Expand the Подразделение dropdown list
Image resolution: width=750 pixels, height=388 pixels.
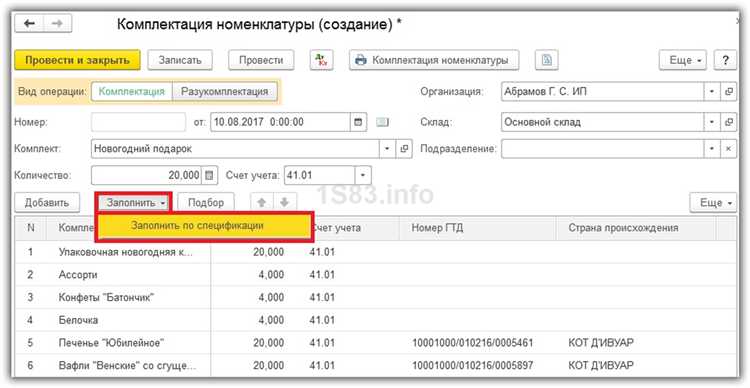click(x=712, y=149)
